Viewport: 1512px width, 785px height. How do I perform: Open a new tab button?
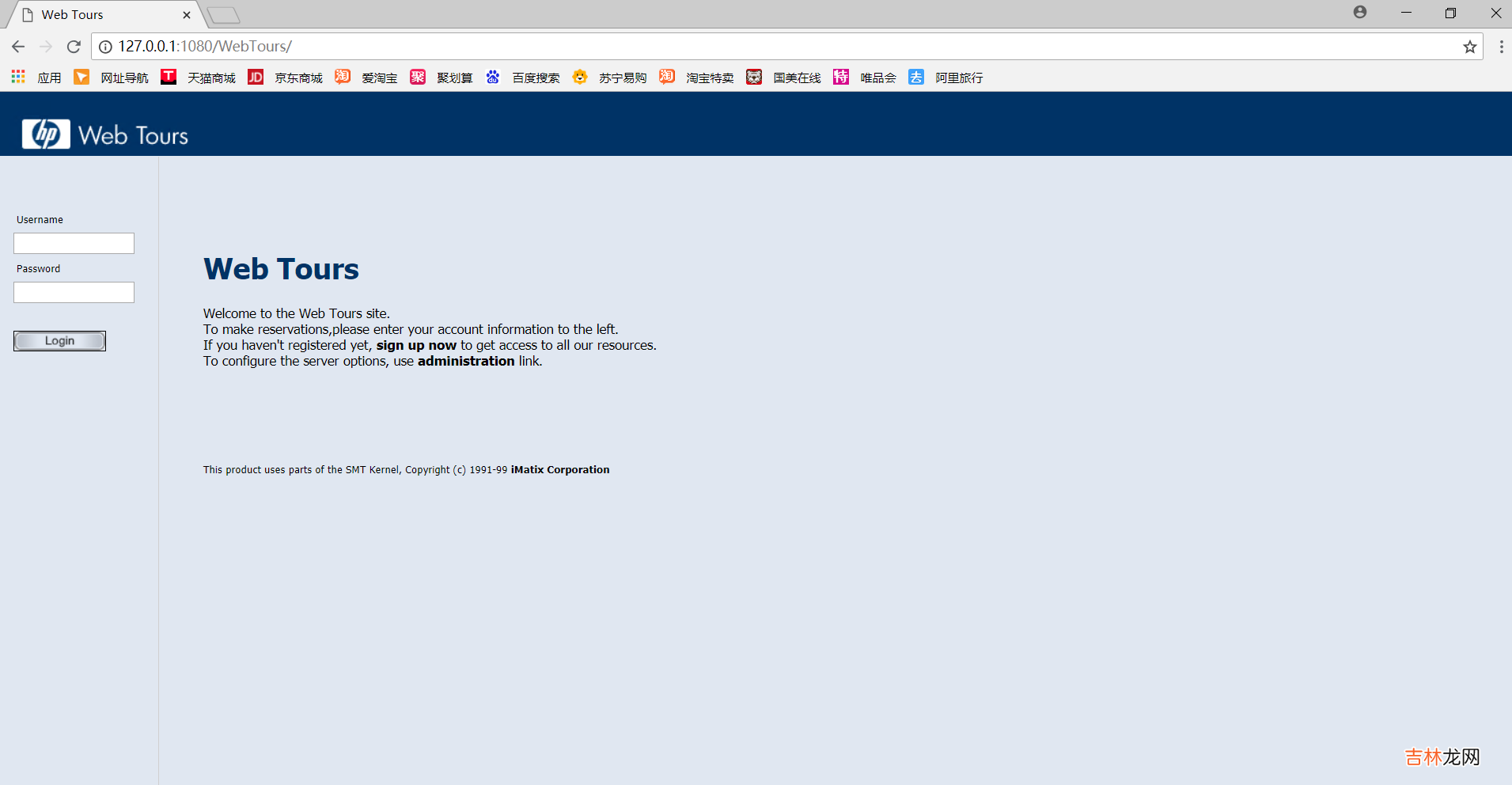pyautogui.click(x=224, y=15)
